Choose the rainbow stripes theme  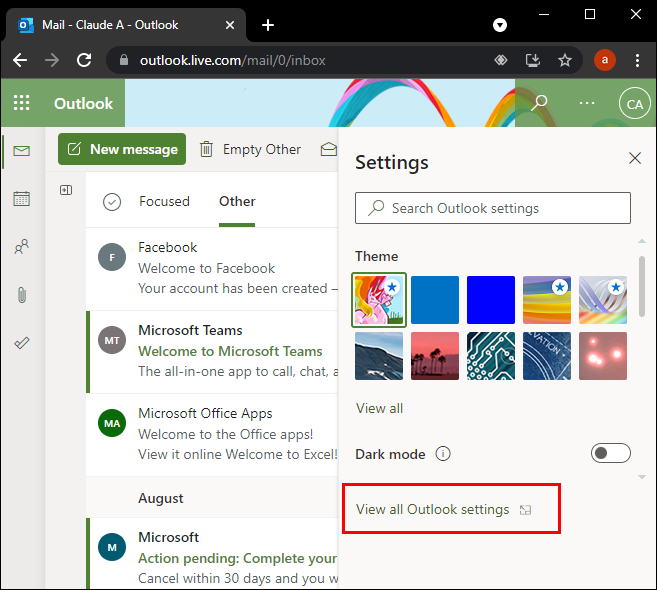(x=547, y=300)
